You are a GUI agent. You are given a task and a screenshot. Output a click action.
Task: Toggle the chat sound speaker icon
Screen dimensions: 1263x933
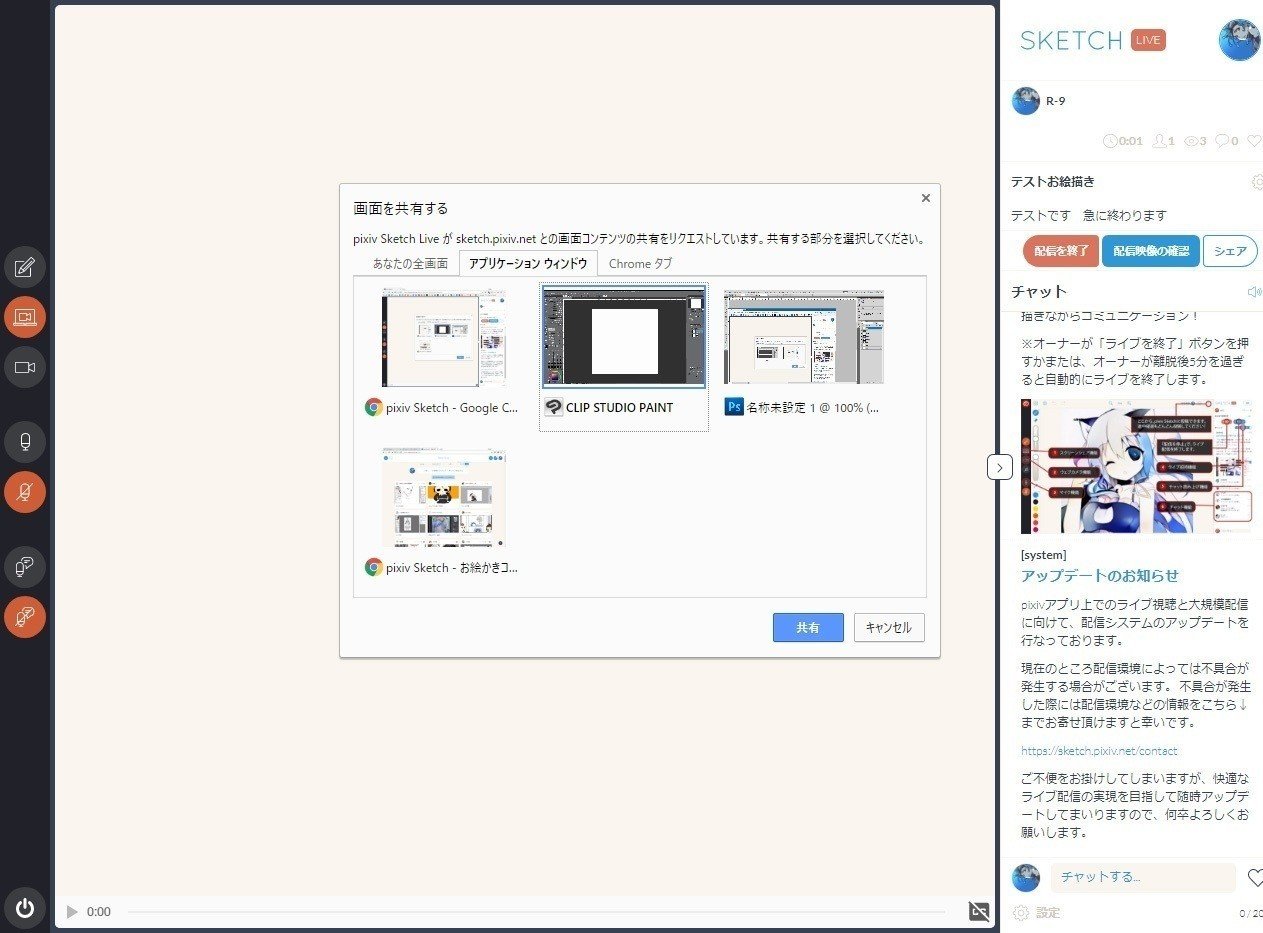[1255, 292]
